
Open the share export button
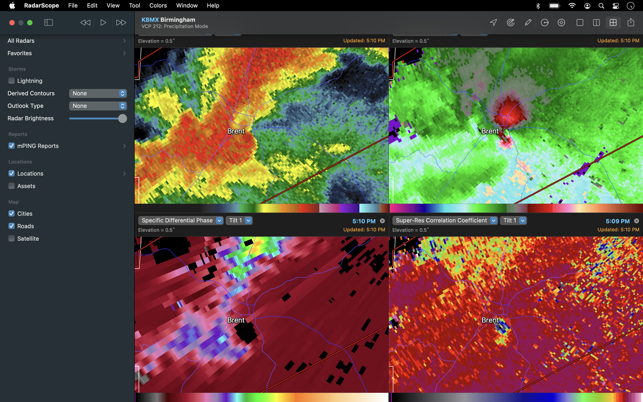[631, 22]
